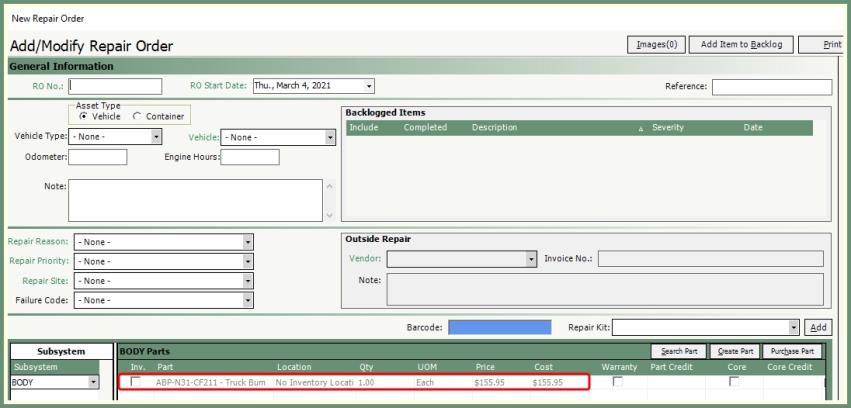Expand the Repair Priority dropdown
This screenshot has height=408, width=851.
point(248,261)
